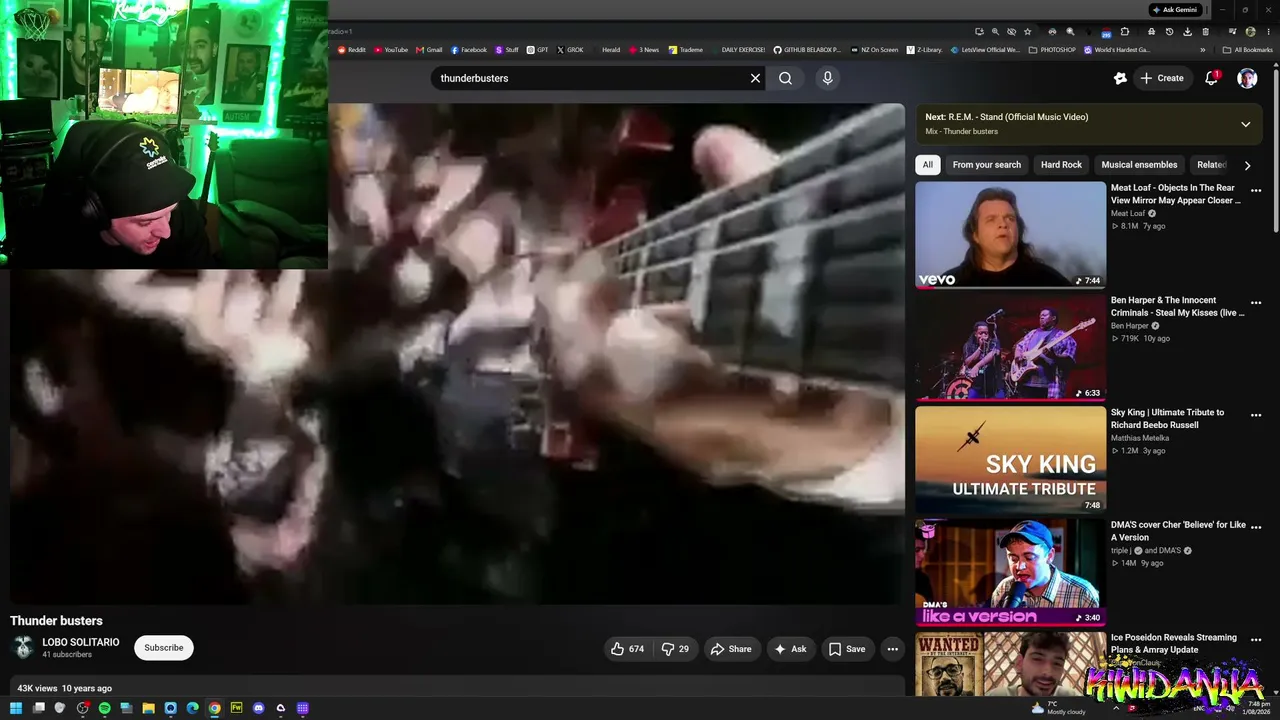Select the Musical ensembles chip
This screenshot has width=1280, height=720.
[x=1139, y=165]
